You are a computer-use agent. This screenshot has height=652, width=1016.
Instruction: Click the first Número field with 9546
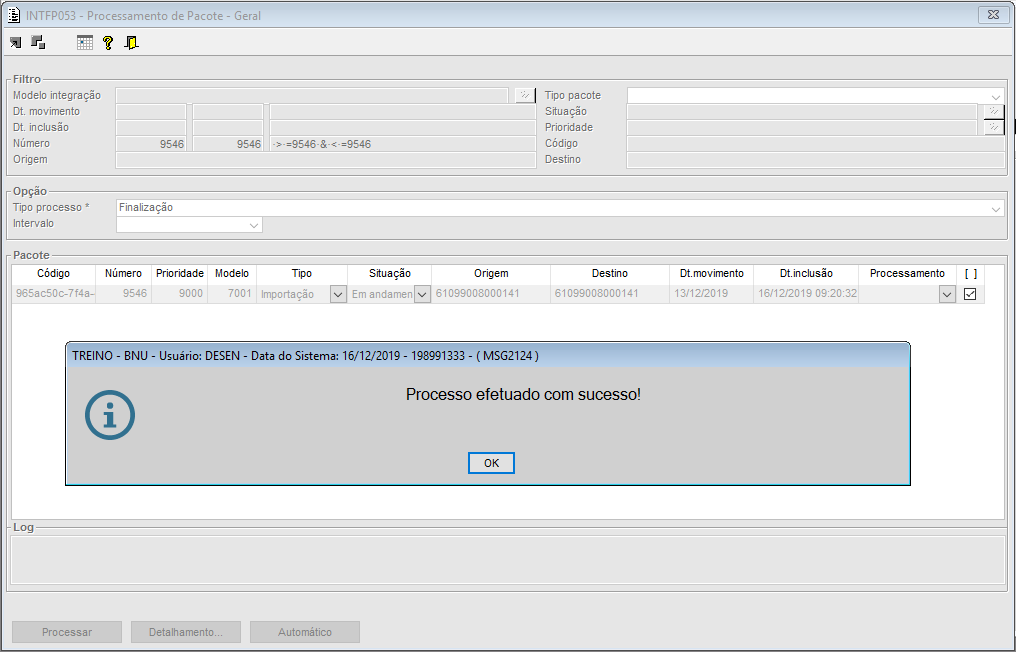tap(151, 144)
